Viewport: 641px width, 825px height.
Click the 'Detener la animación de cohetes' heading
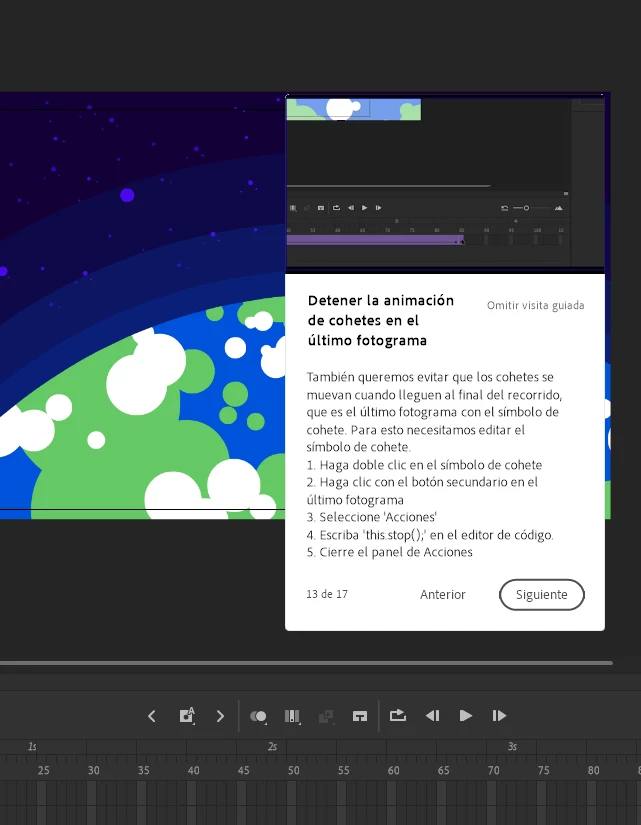(x=381, y=320)
